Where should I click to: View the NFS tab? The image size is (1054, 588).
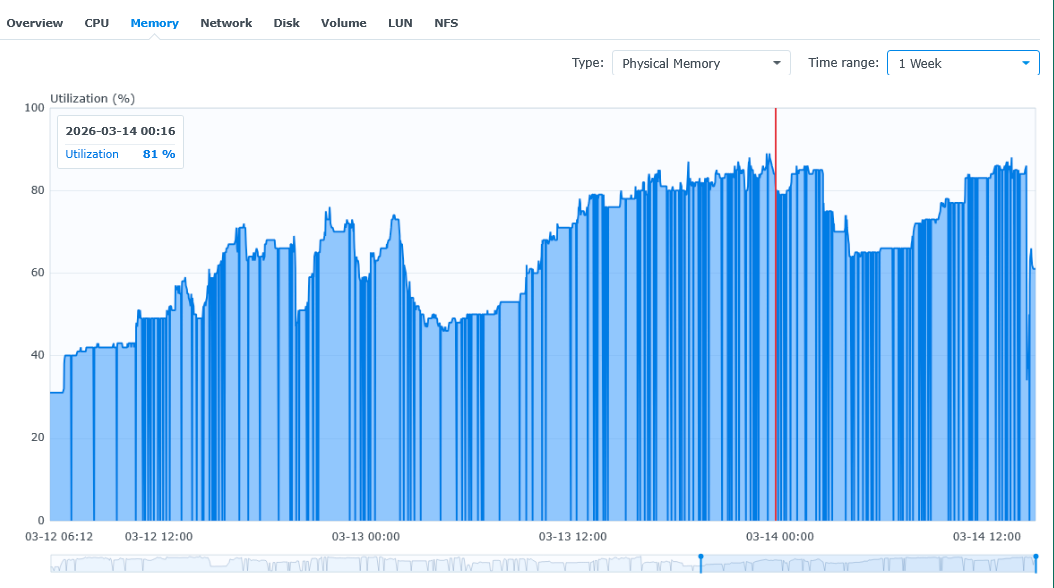click(446, 23)
